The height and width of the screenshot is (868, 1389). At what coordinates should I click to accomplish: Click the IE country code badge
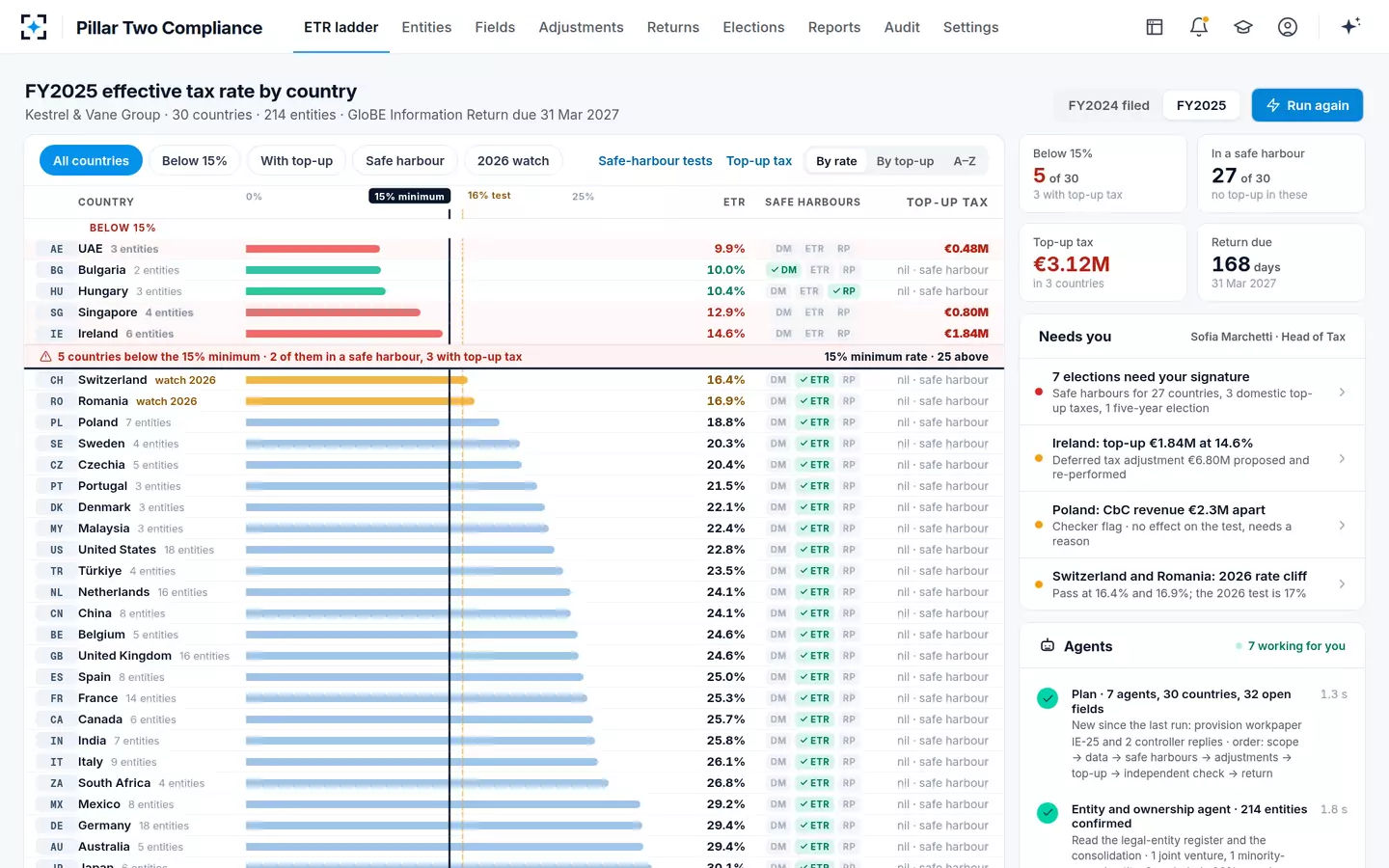coord(57,334)
